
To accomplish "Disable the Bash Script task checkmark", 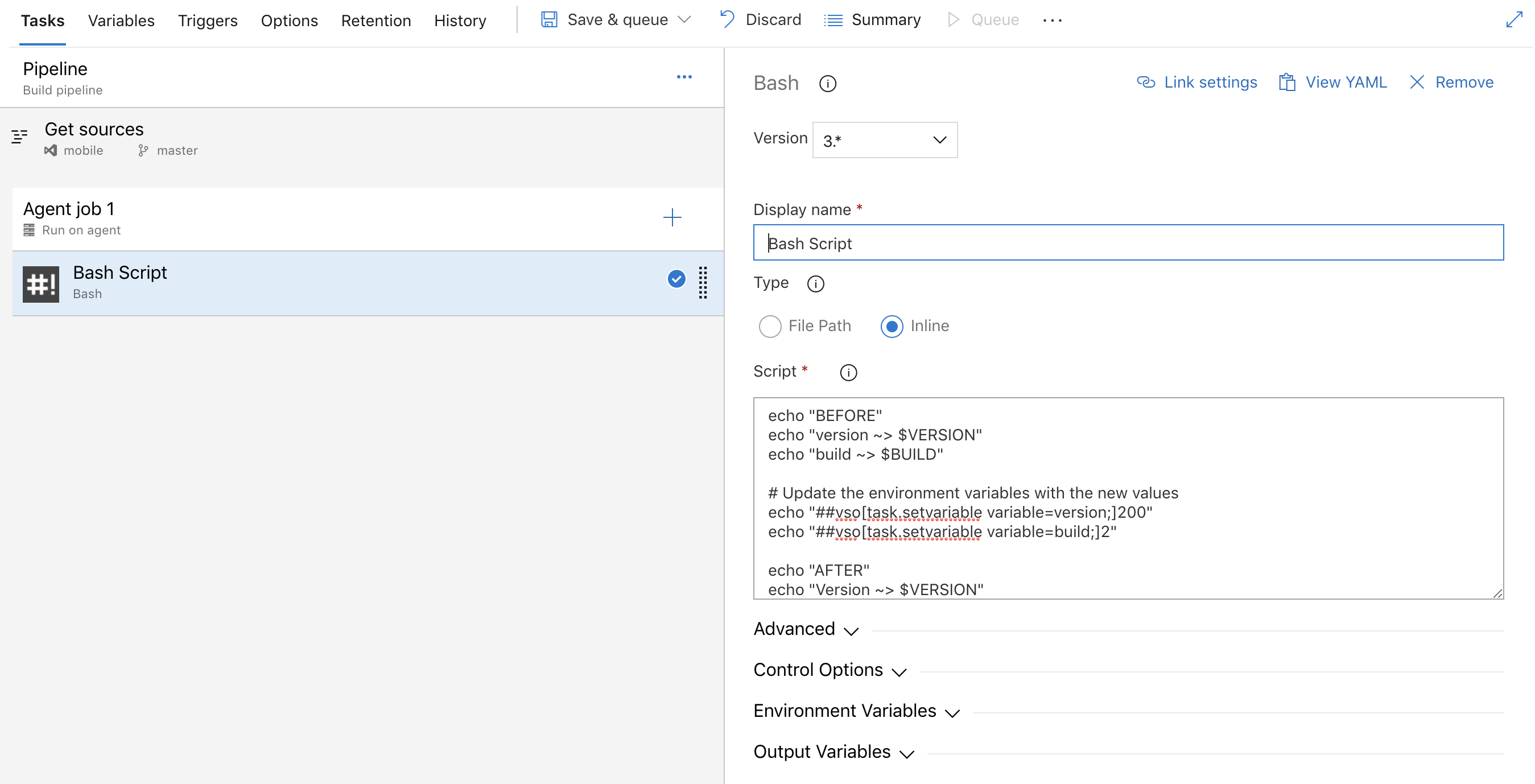I will coord(676,278).
